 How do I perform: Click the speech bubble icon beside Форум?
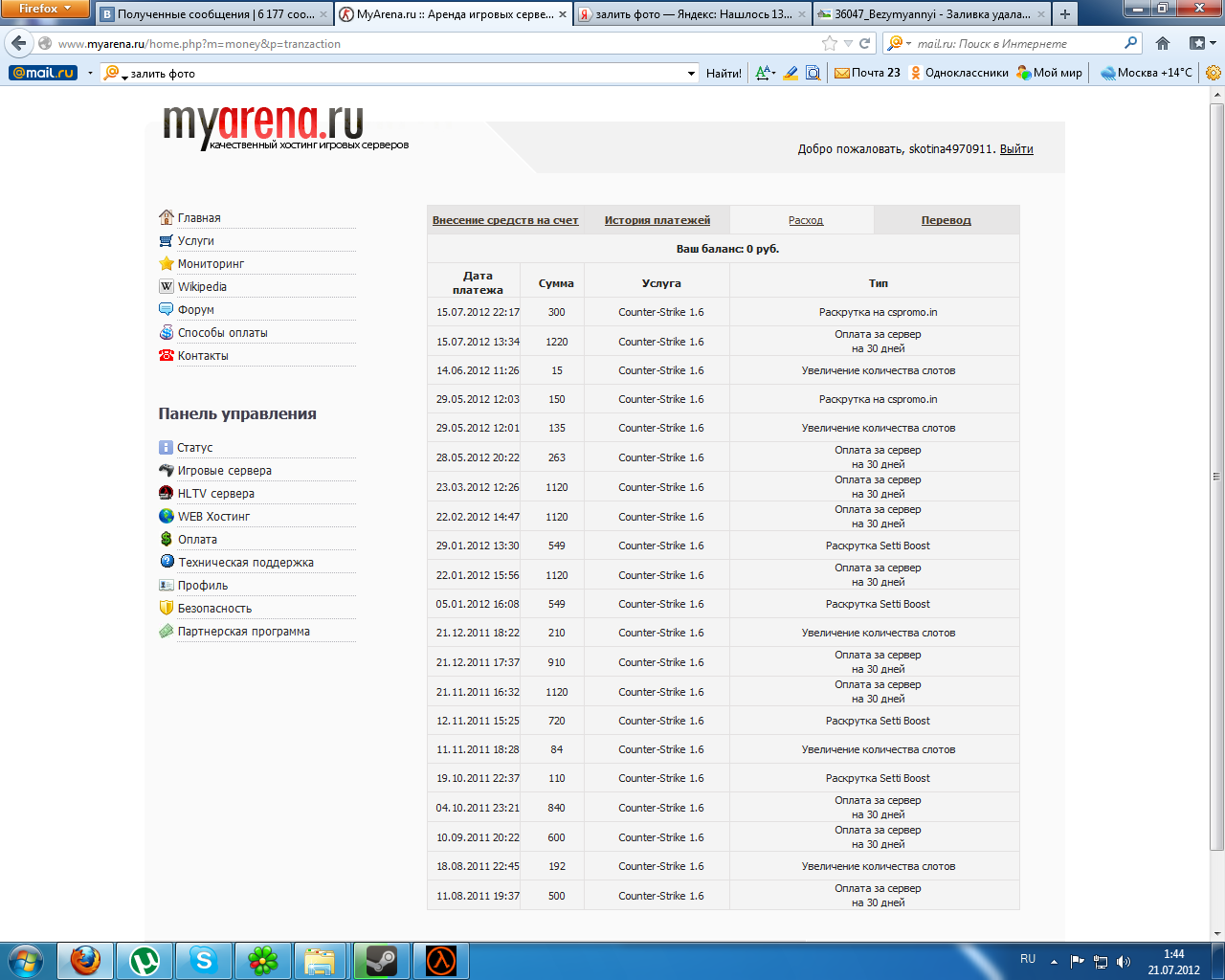167,309
